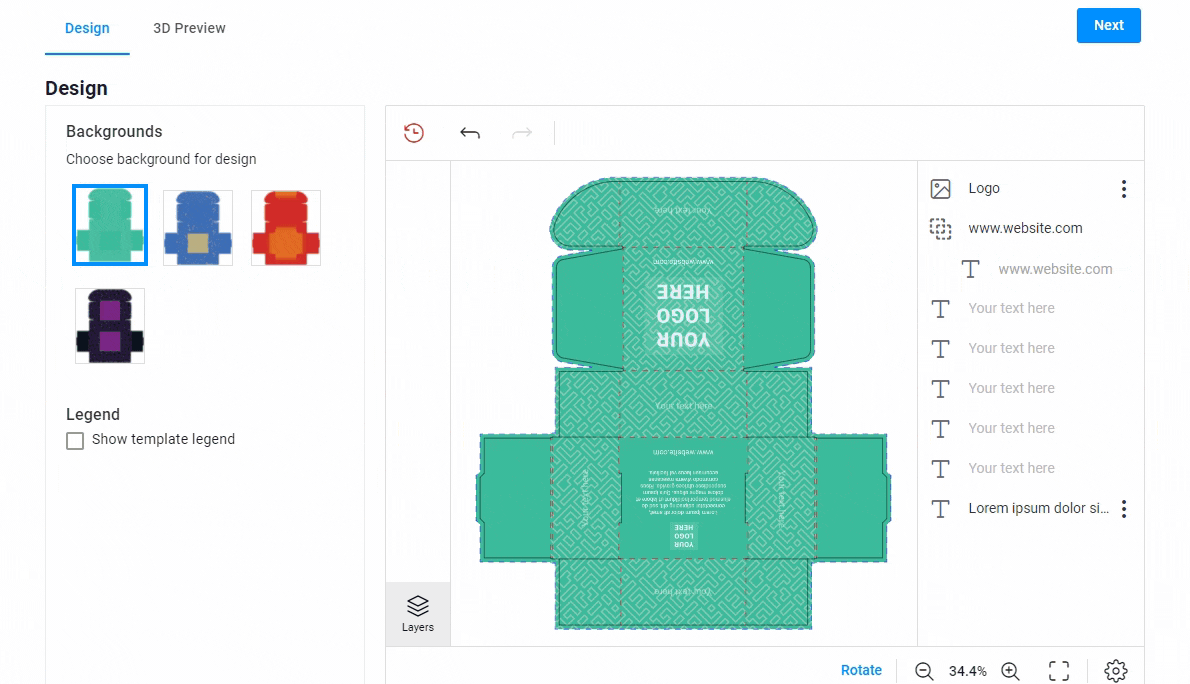1190x684 pixels.
Task: Switch to the 3D Preview tab
Action: [x=189, y=28]
